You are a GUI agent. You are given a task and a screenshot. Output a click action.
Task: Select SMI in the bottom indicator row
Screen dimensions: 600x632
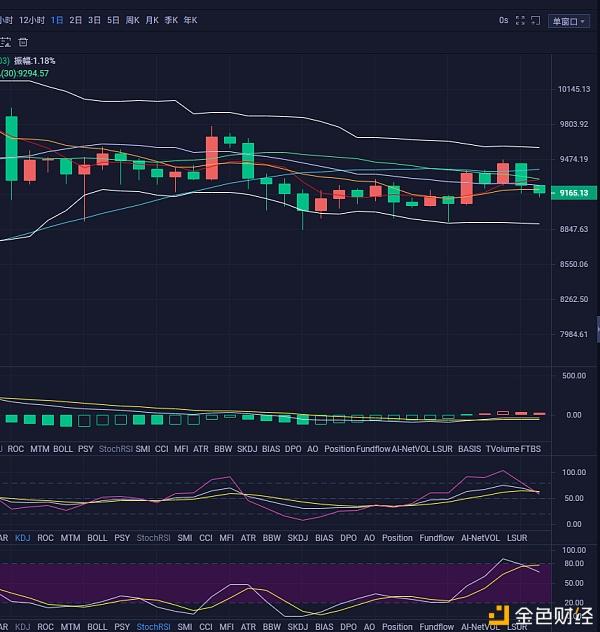click(185, 627)
